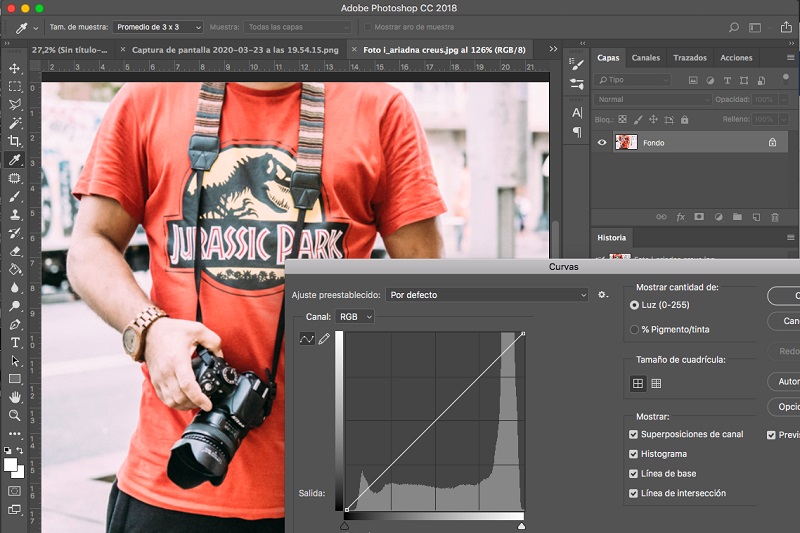Select the Hand tool
Screen dimensions: 800x533
pos(15,397)
